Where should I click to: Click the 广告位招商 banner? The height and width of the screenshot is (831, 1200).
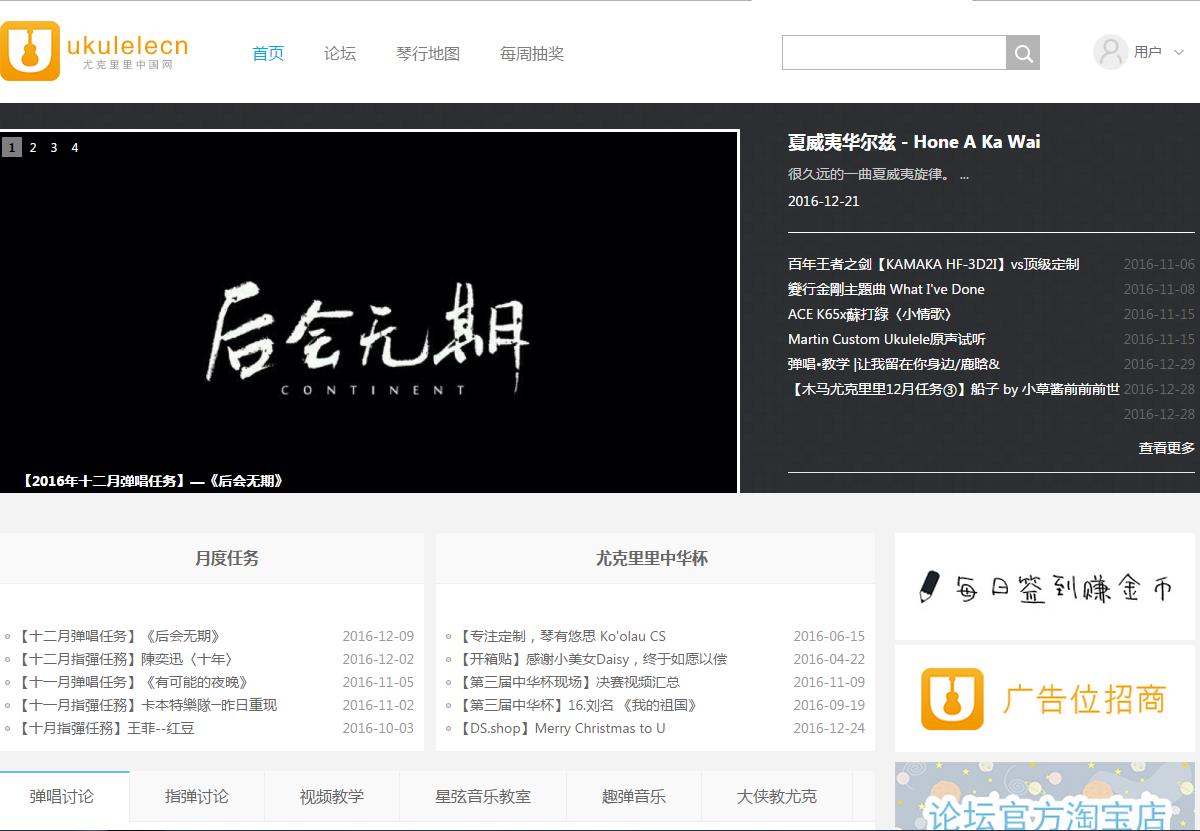(x=1045, y=698)
